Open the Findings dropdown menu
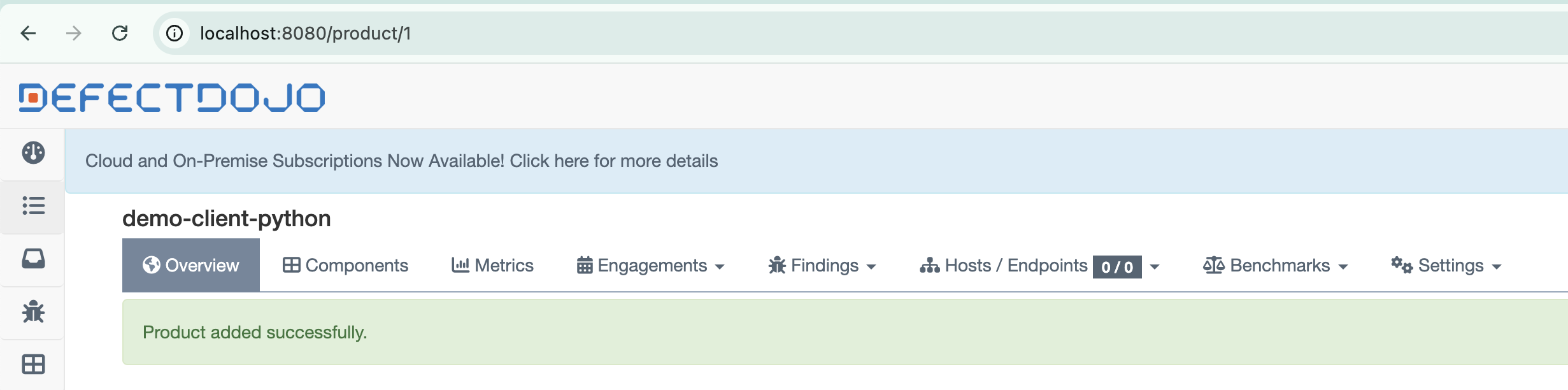Viewport: 1568px width, 390px height. 872,266
